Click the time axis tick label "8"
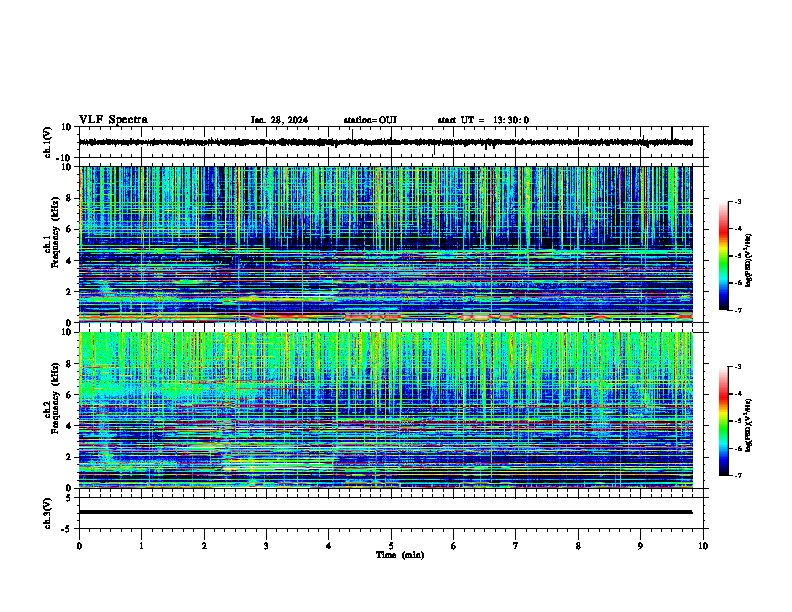This screenshot has width=792, height=612. tap(578, 546)
